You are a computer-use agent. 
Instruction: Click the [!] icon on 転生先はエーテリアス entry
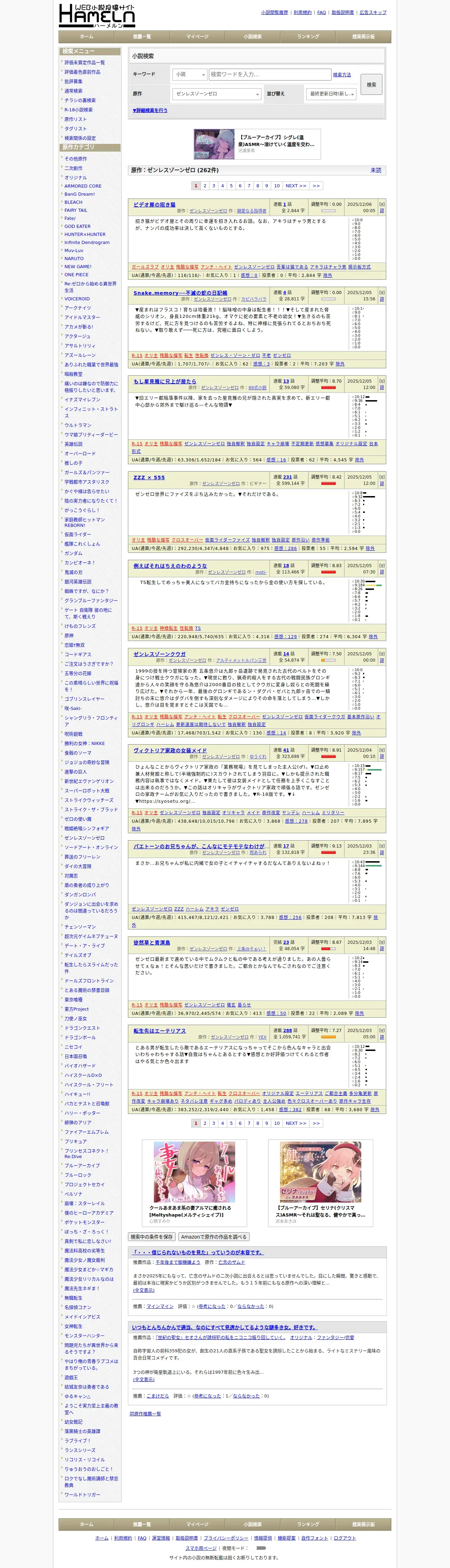382,1031
